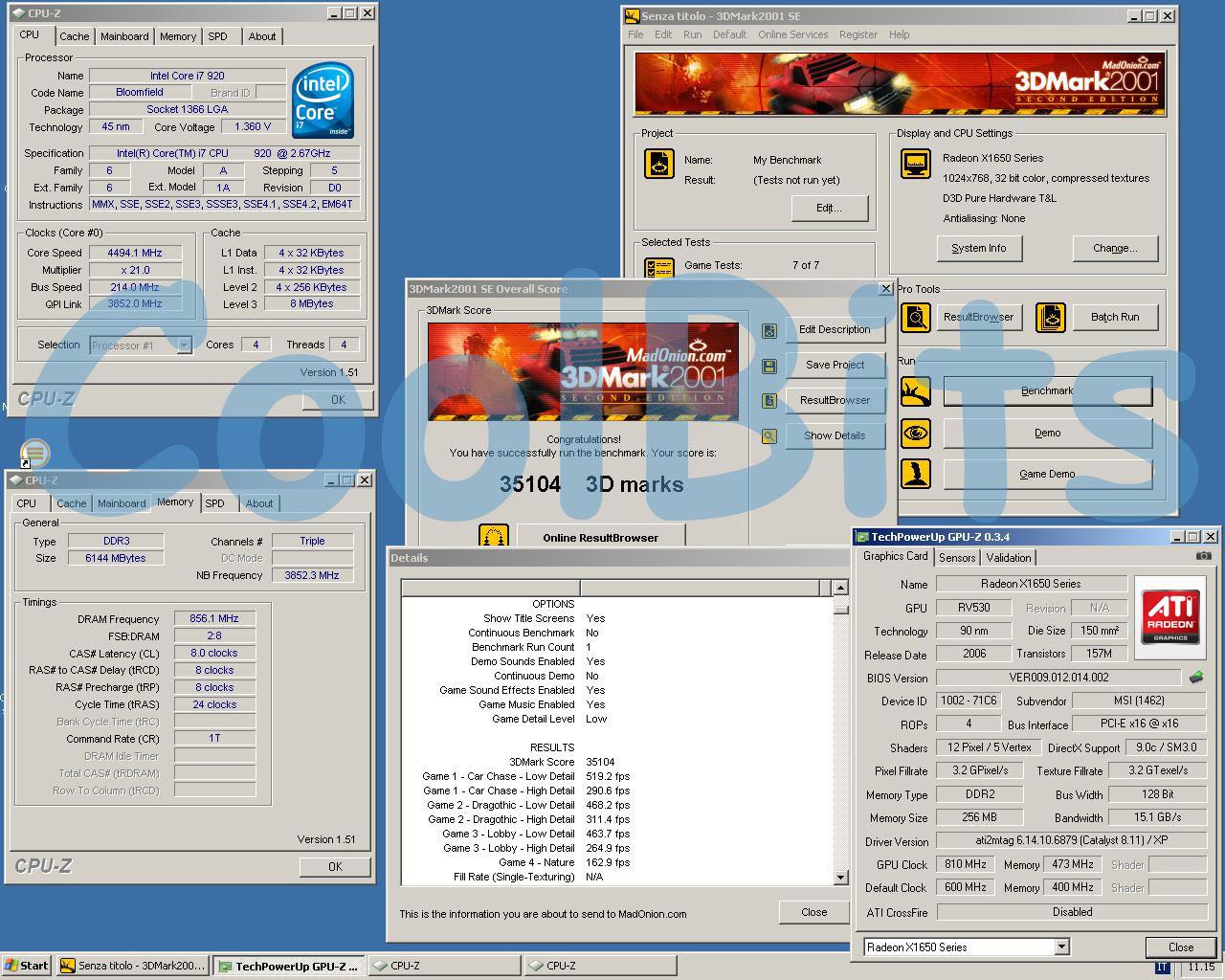Click the GPU Clock 810 MHz field
Viewport: 1225px width, 980px height.
point(966,864)
